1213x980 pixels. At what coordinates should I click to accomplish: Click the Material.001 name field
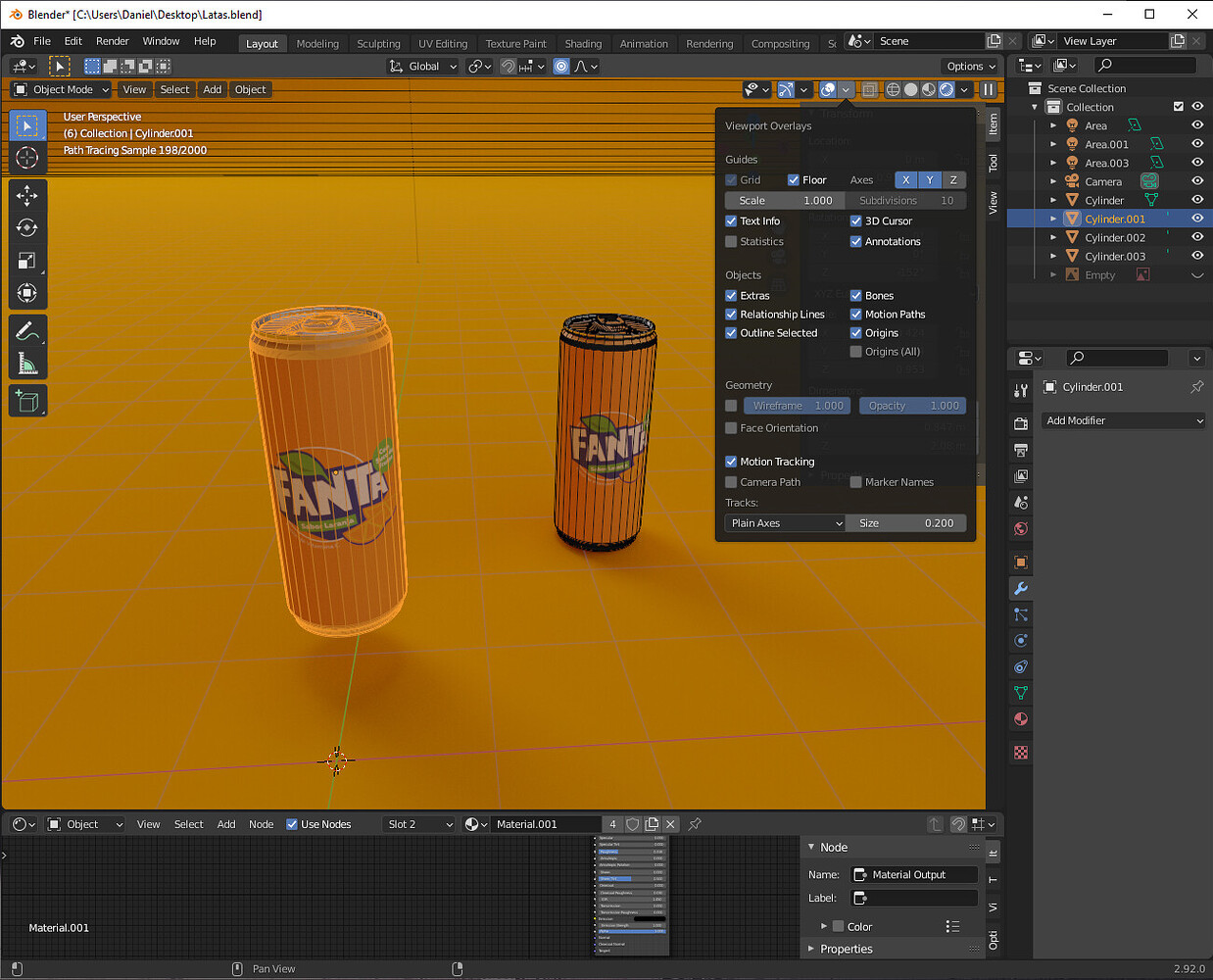(546, 824)
